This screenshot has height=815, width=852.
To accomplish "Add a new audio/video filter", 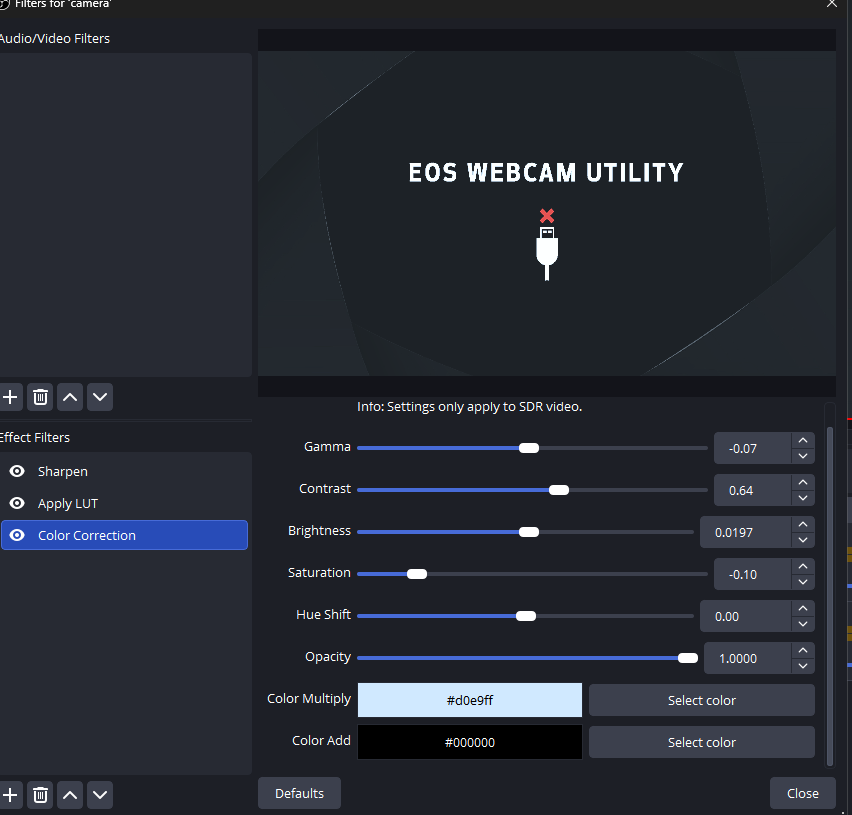I will click(10, 397).
